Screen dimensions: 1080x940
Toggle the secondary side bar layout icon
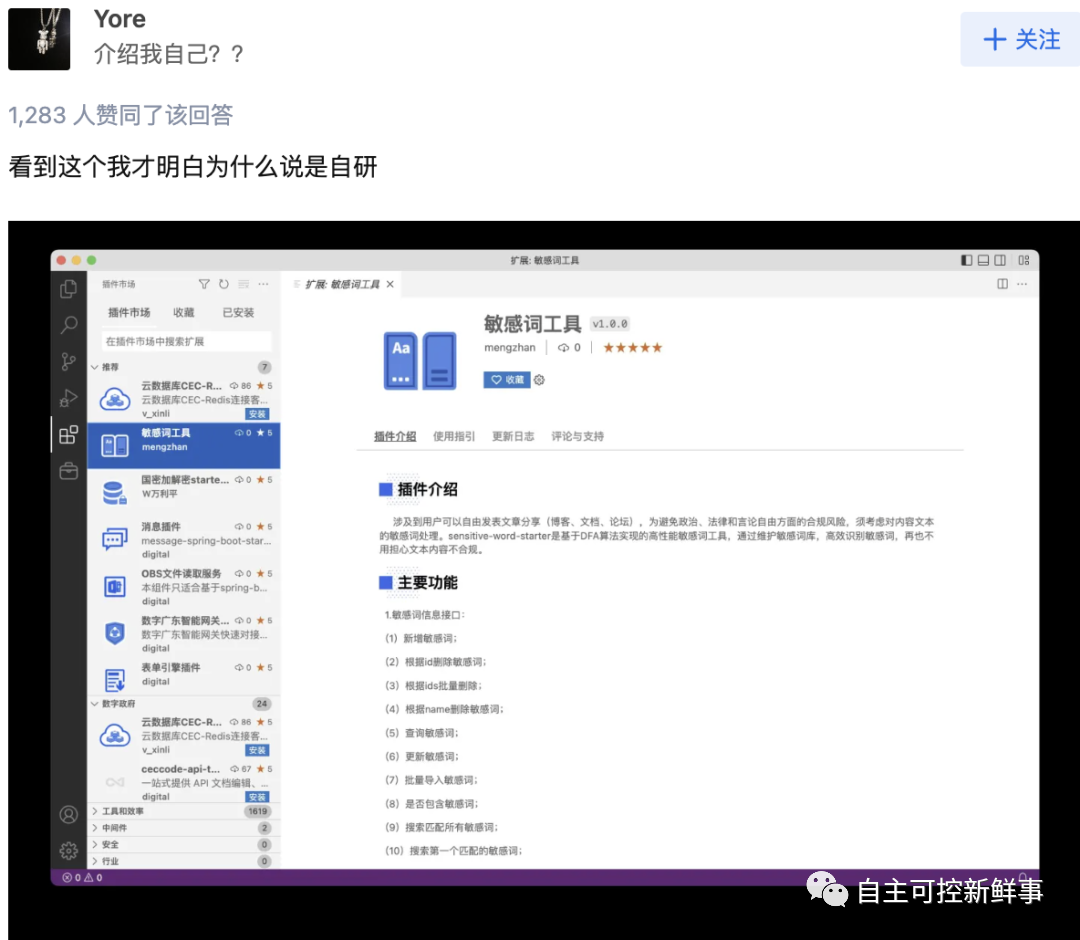[1002, 260]
